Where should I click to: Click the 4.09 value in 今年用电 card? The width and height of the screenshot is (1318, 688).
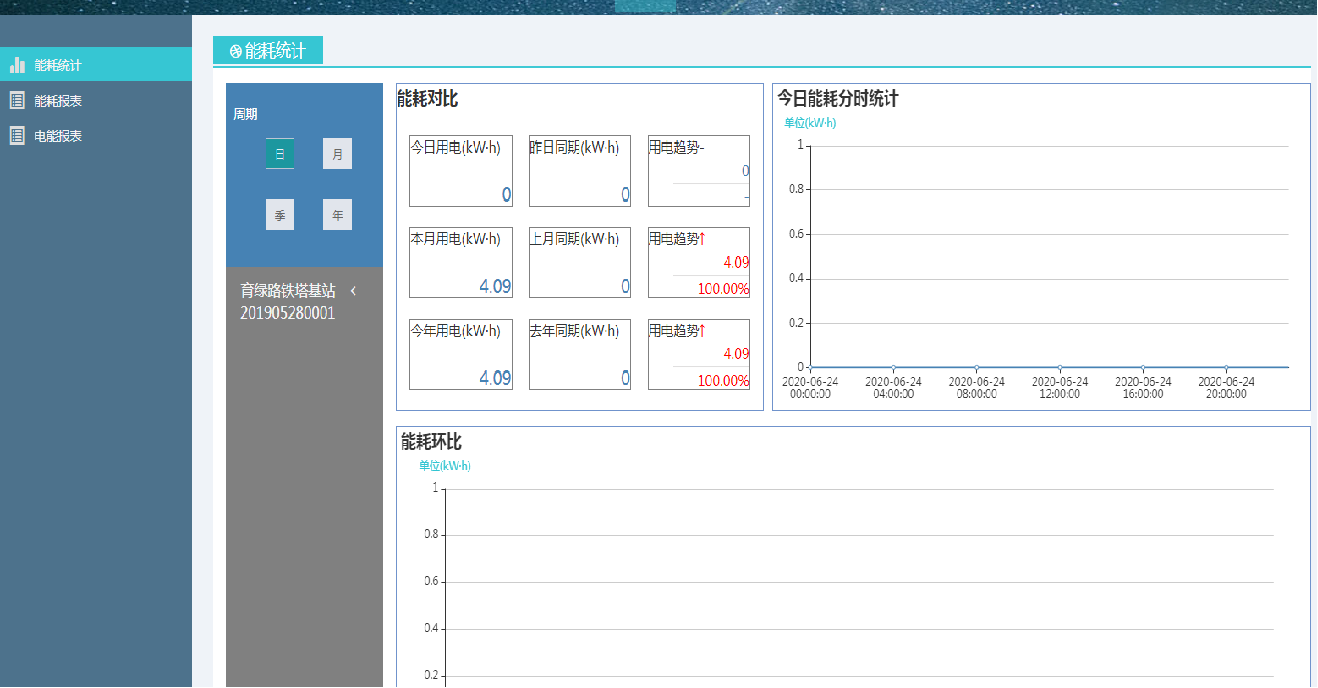click(x=495, y=378)
